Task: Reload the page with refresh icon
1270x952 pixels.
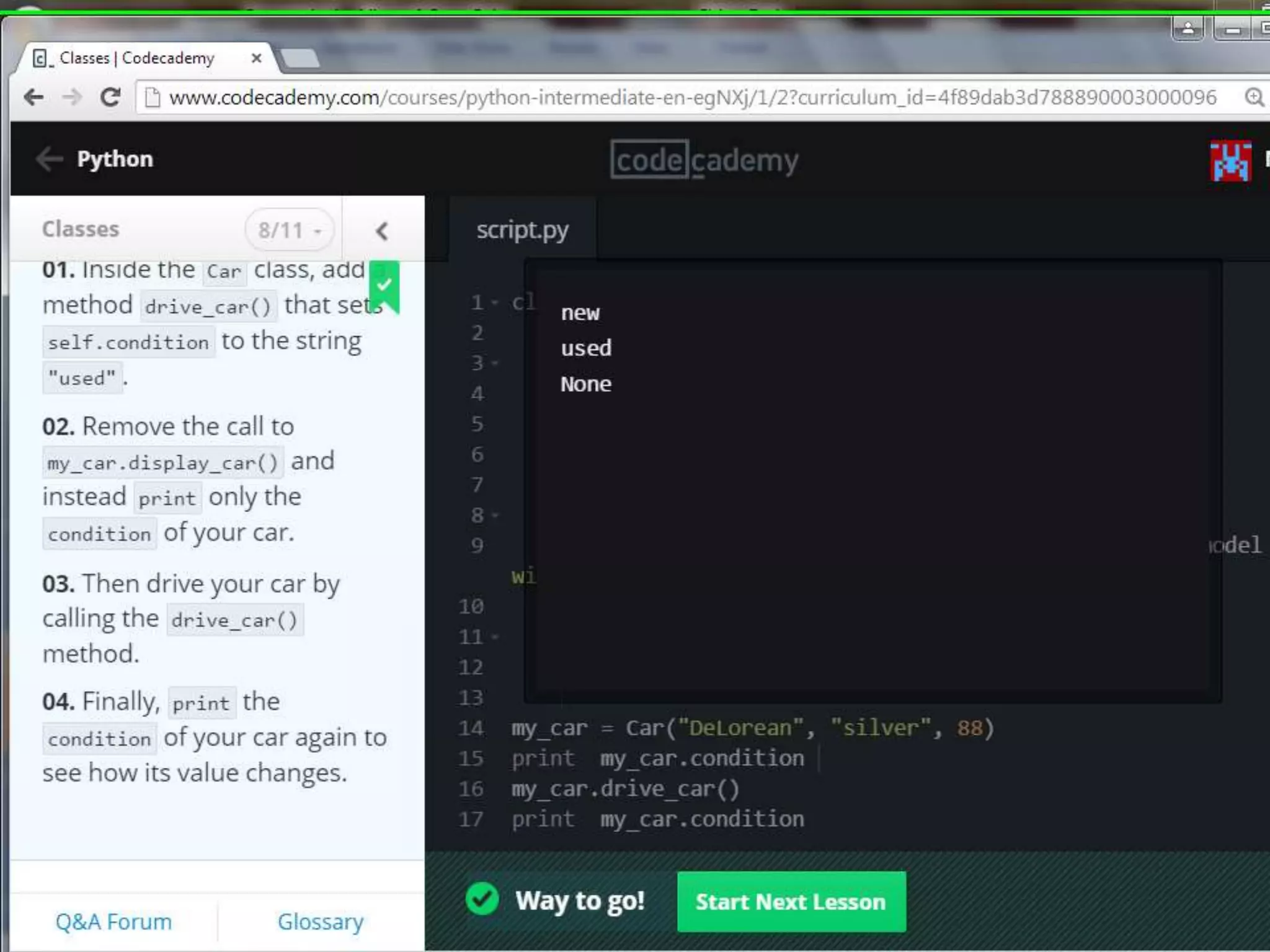Action: (x=110, y=97)
